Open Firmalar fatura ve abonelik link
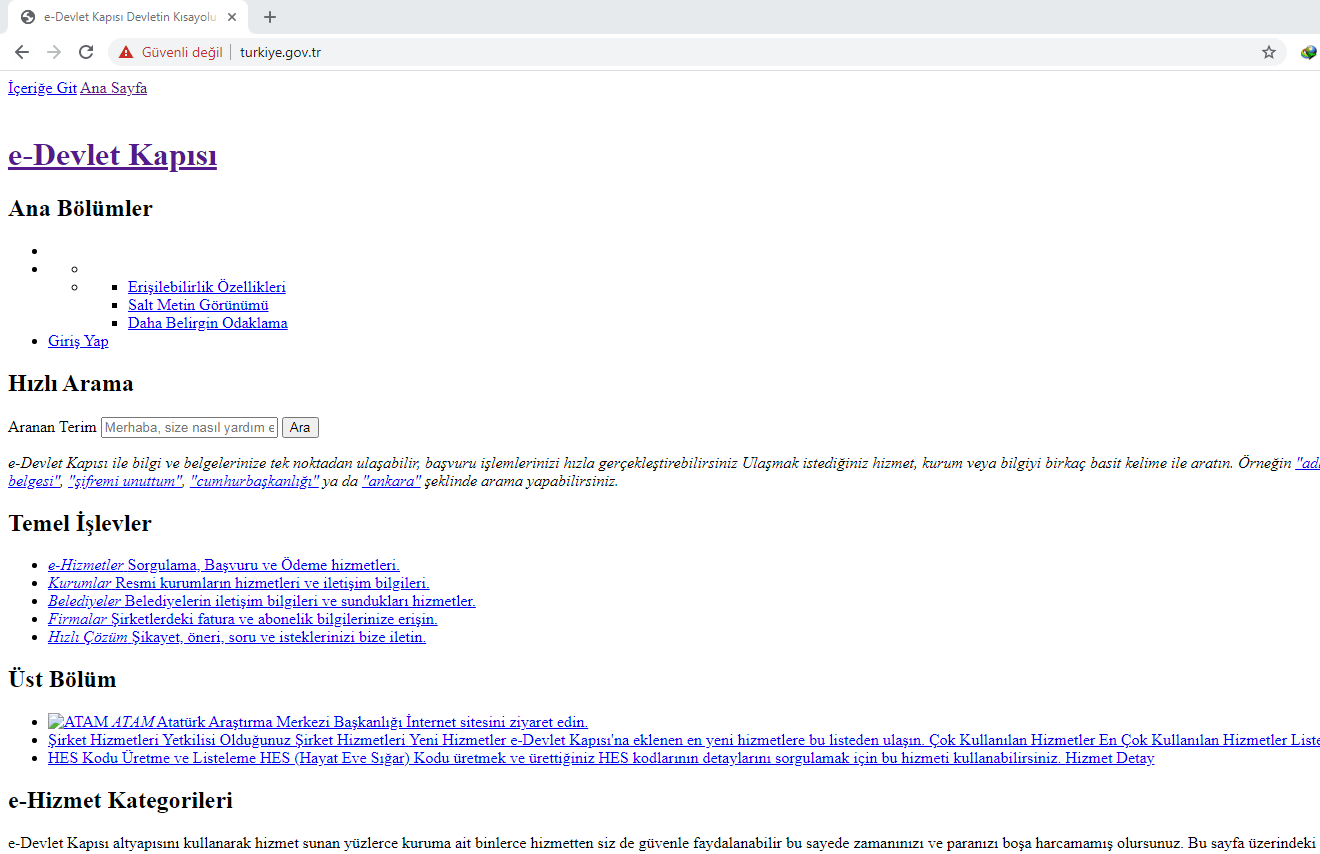Screen dimensions: 1320x854 coord(243,619)
